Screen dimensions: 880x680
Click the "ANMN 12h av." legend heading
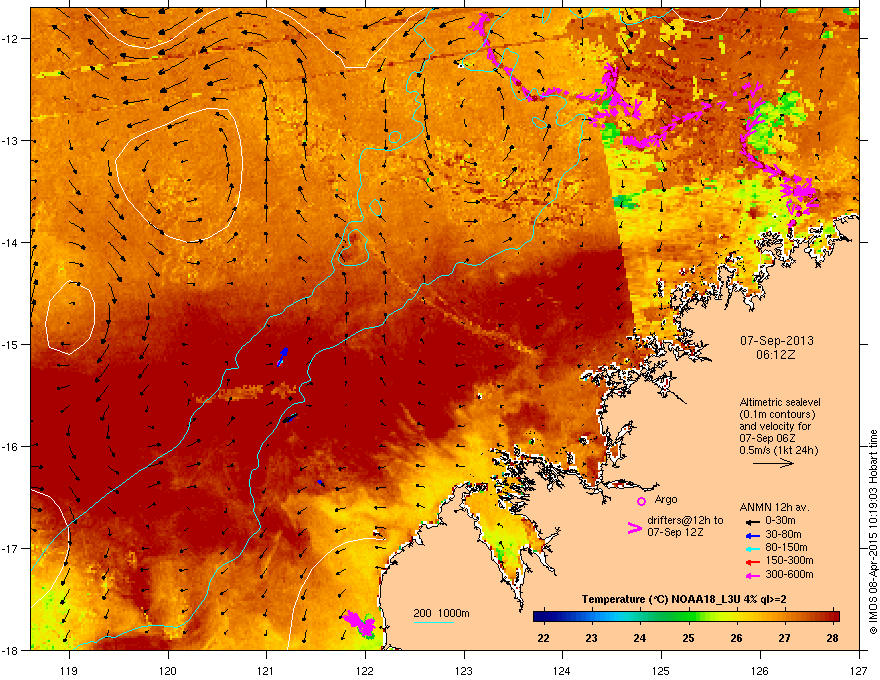(774, 507)
